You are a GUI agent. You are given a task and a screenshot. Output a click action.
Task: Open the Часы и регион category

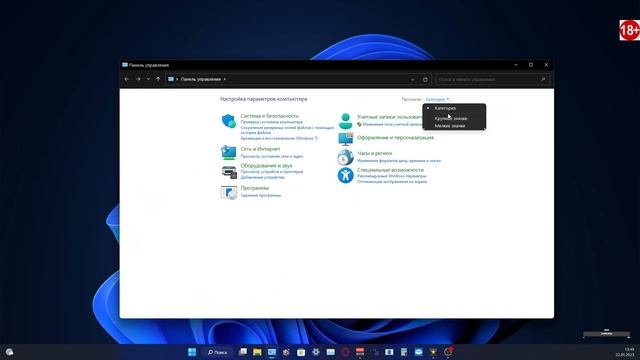(374, 153)
